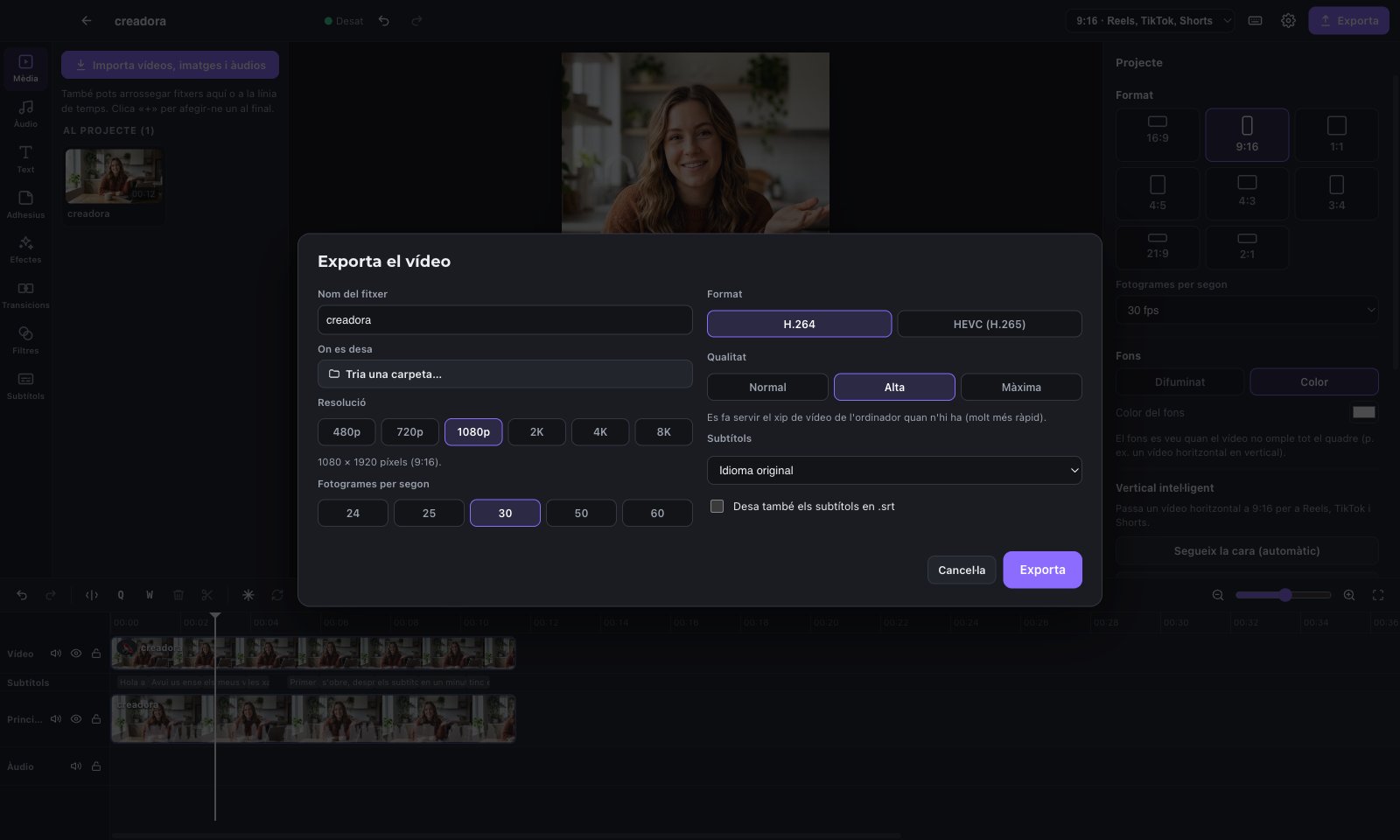This screenshot has height=840, width=1400.
Task: Lock the Àudio track
Action: (96, 766)
